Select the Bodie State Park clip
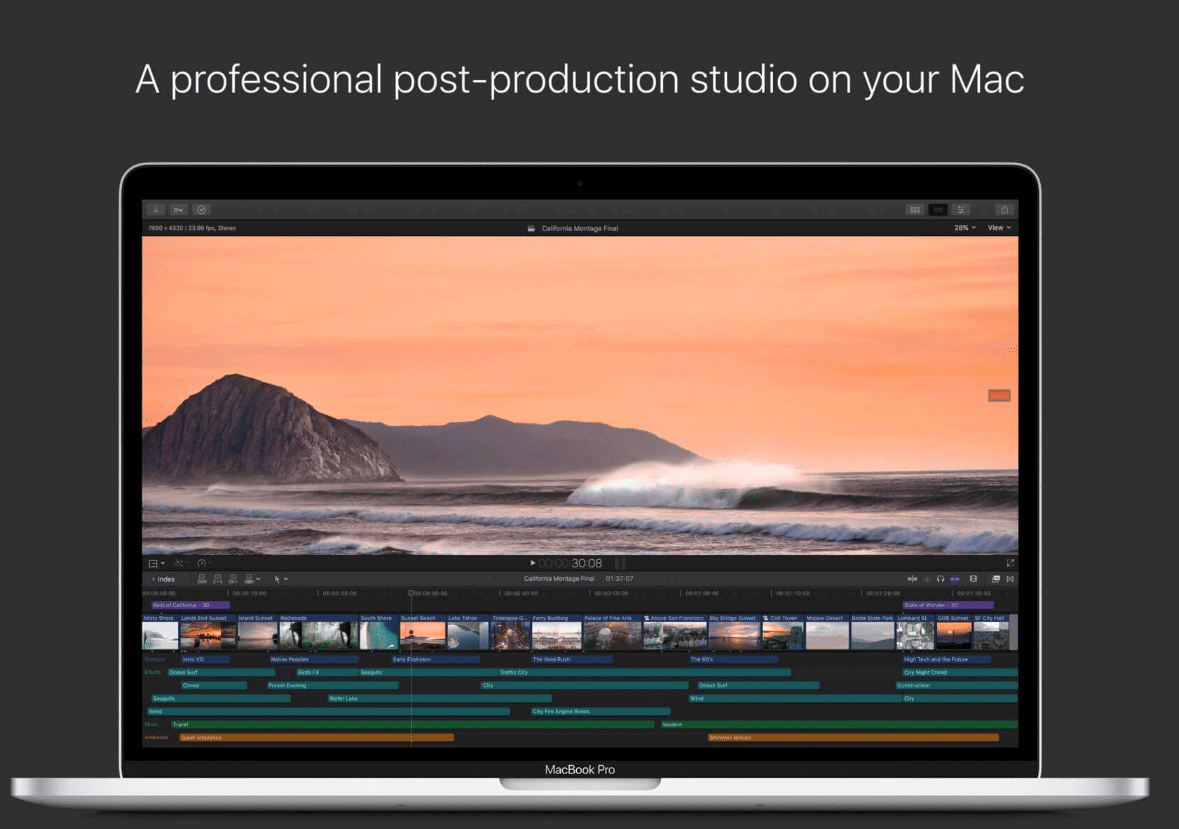1179x829 pixels. (x=872, y=631)
